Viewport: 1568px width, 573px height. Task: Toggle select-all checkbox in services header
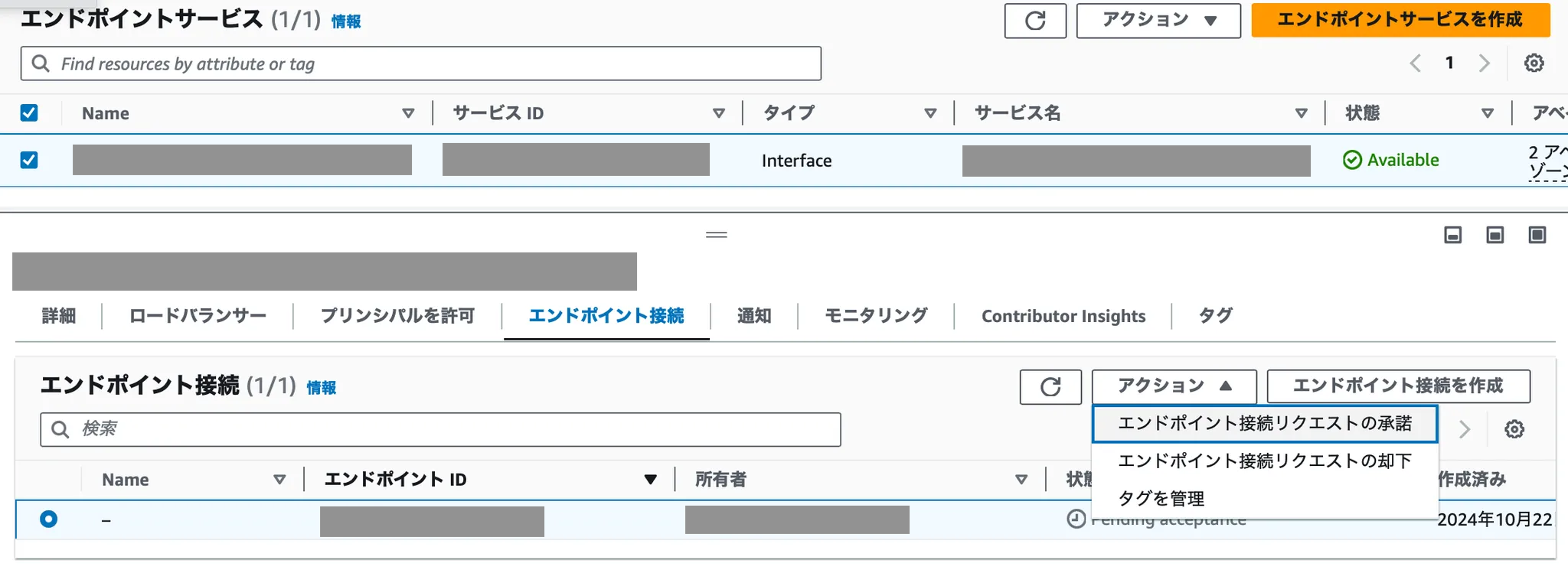(29, 113)
